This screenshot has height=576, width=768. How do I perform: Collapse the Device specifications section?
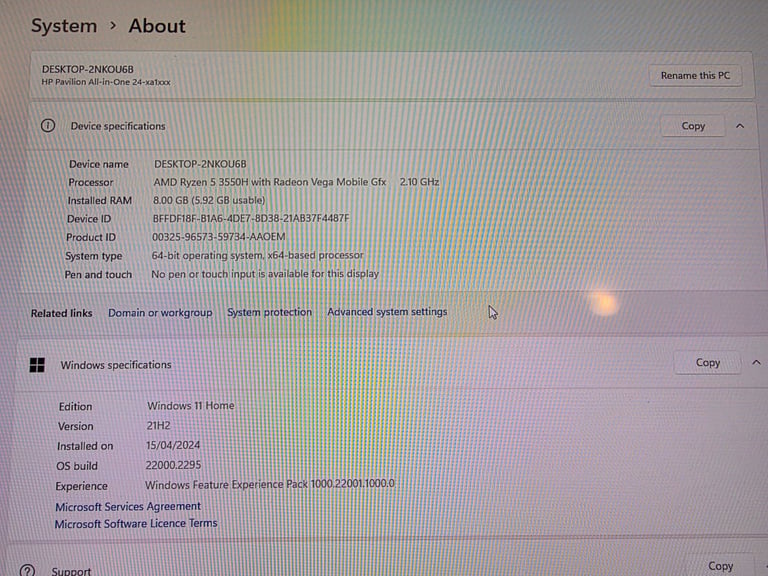[740, 126]
